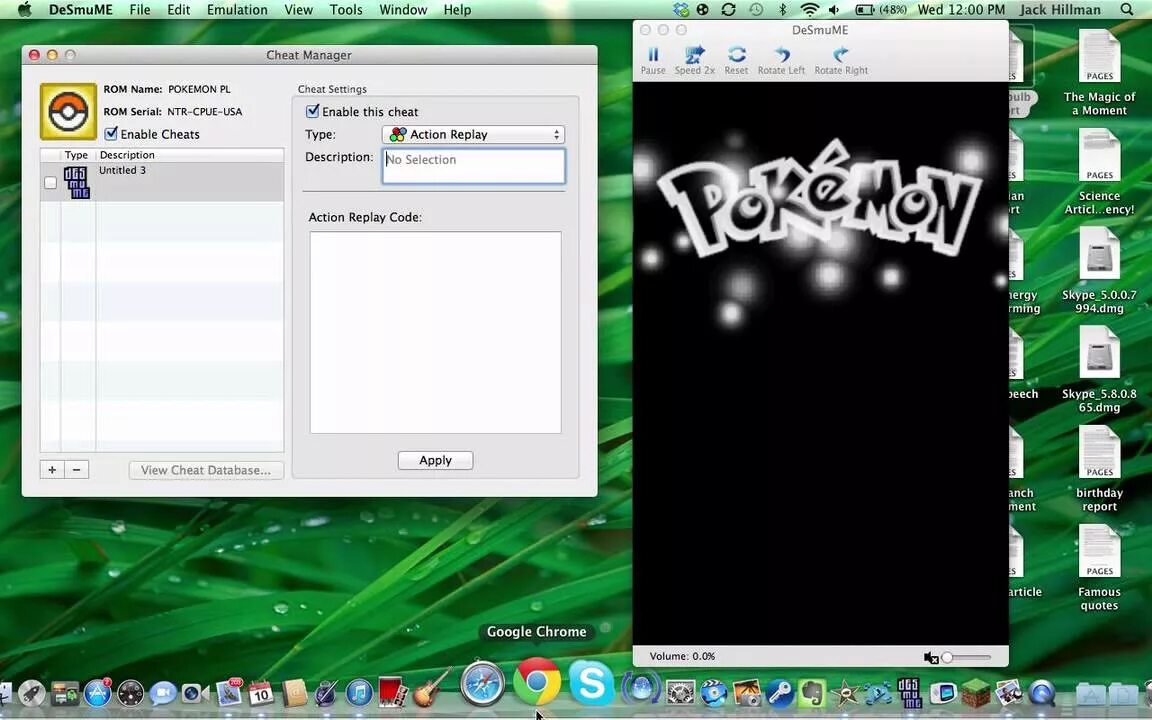Rotate the screen right in DeSmuME

click(x=840, y=60)
